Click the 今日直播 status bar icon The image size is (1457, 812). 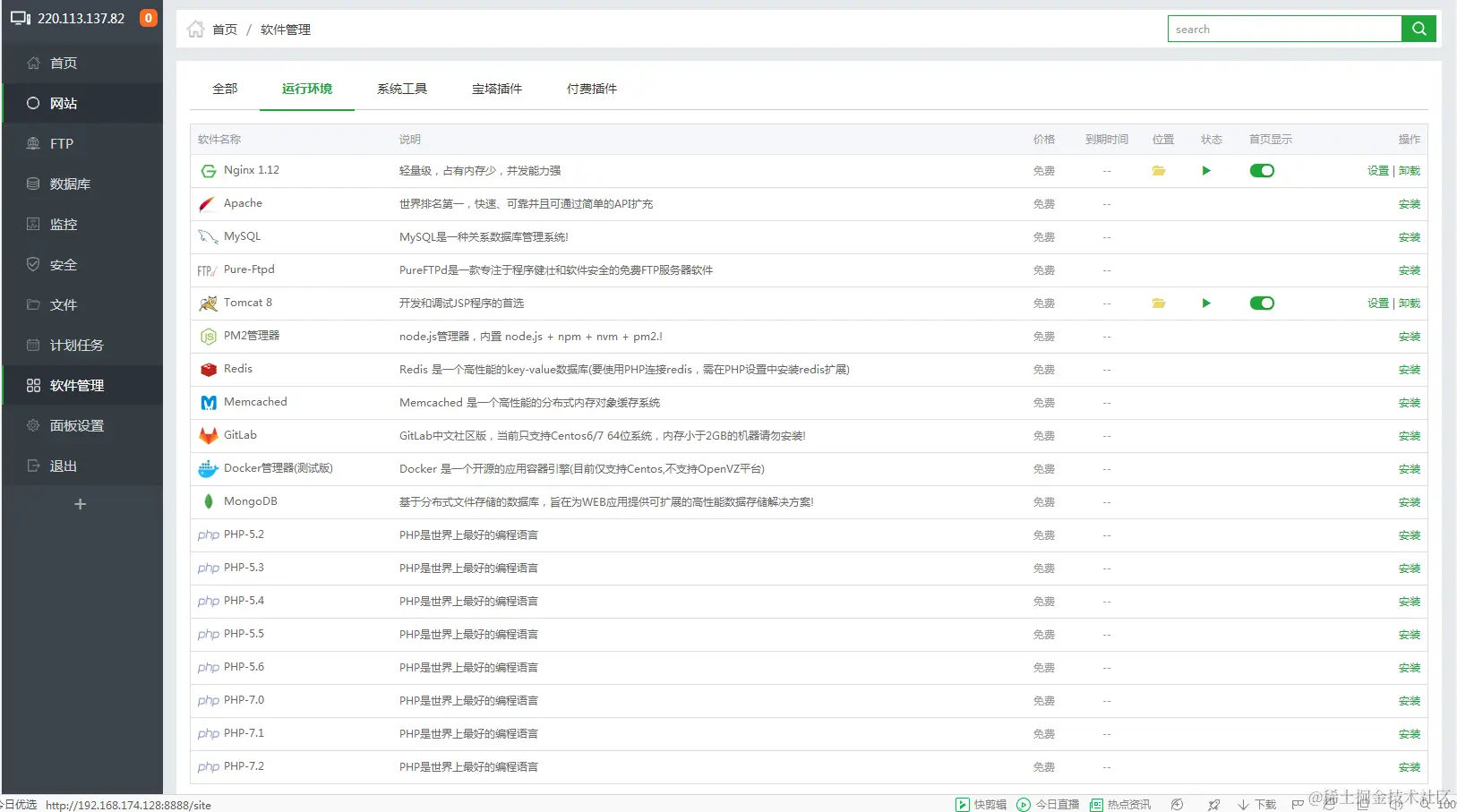[x=1024, y=805]
